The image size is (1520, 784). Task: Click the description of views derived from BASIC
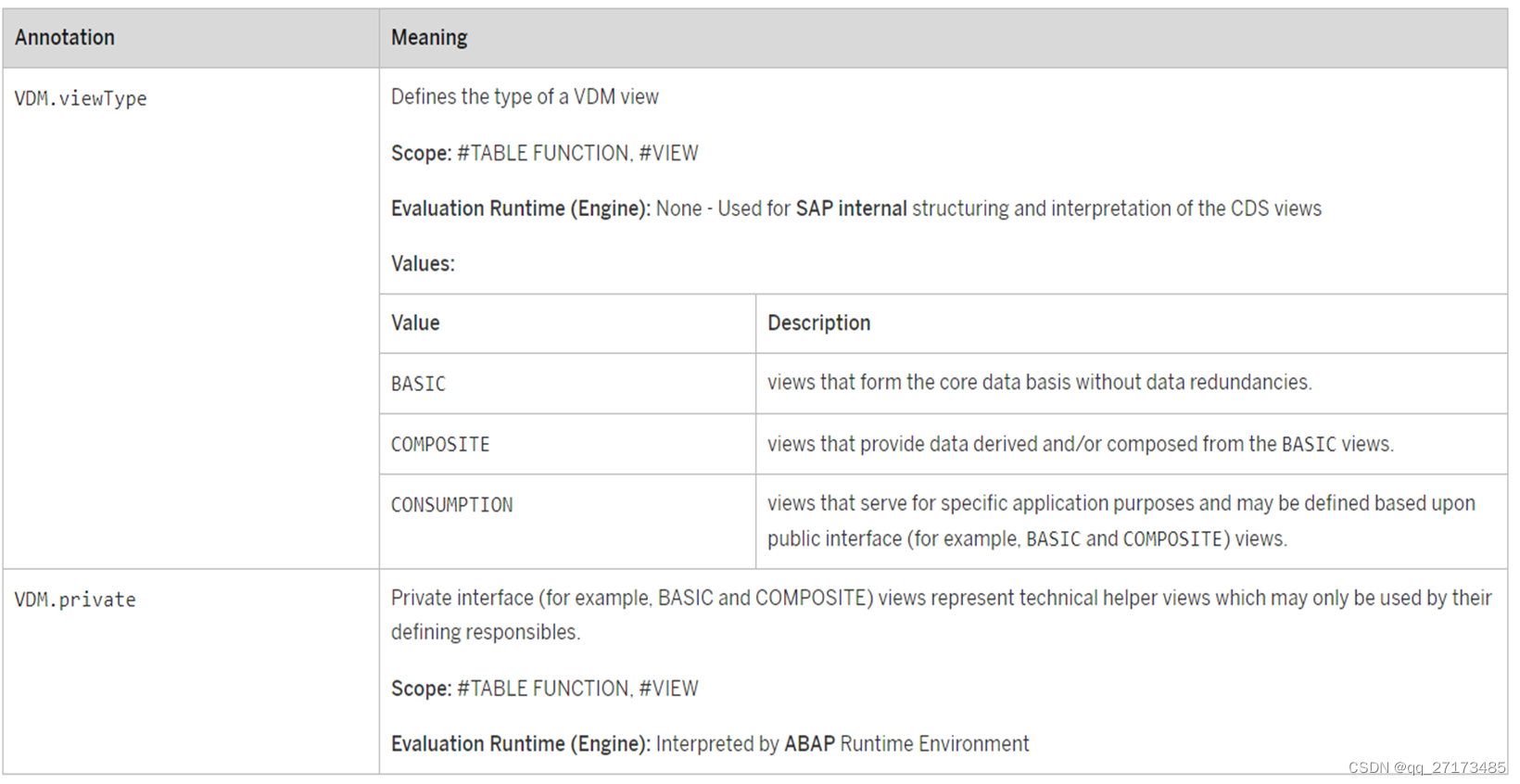tap(1080, 445)
